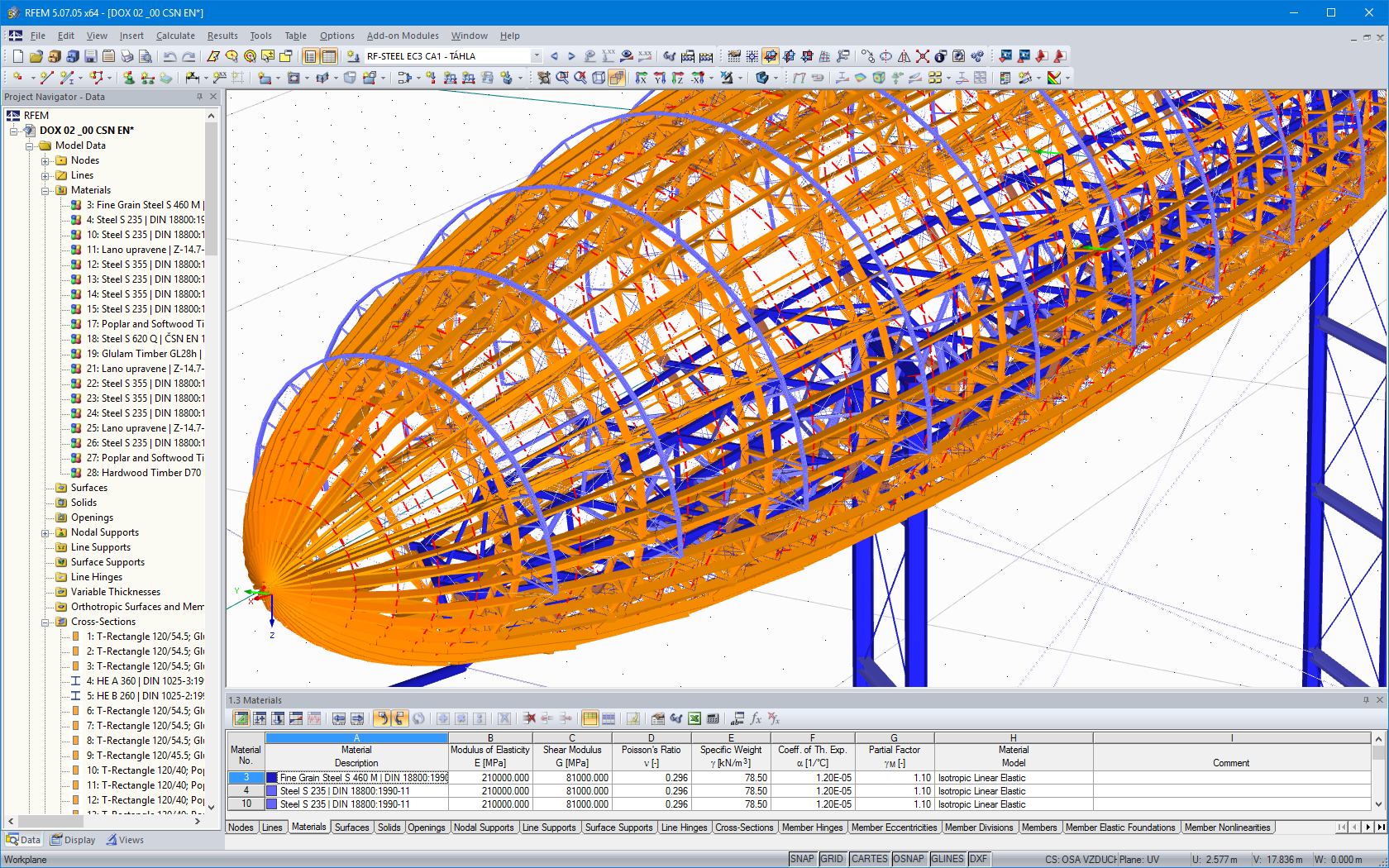Toggle the Project Navigator panel icon

310,56
